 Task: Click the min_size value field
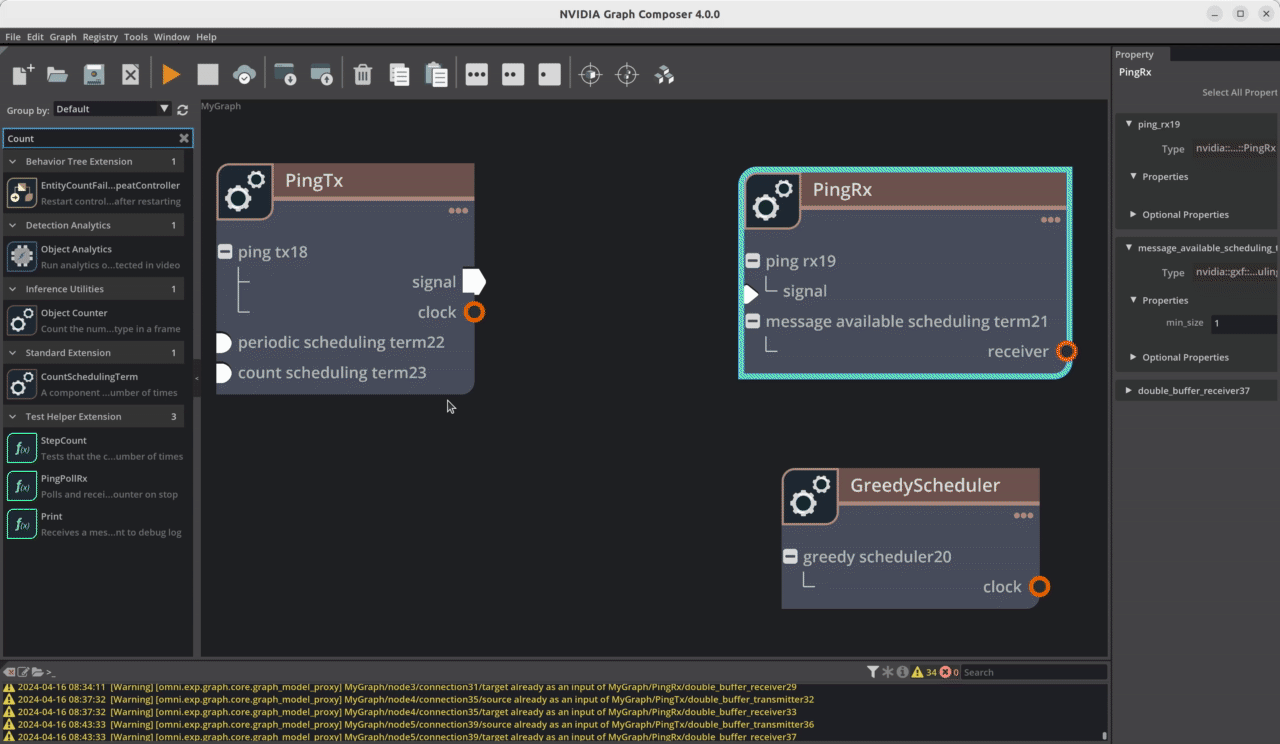click(x=1243, y=323)
